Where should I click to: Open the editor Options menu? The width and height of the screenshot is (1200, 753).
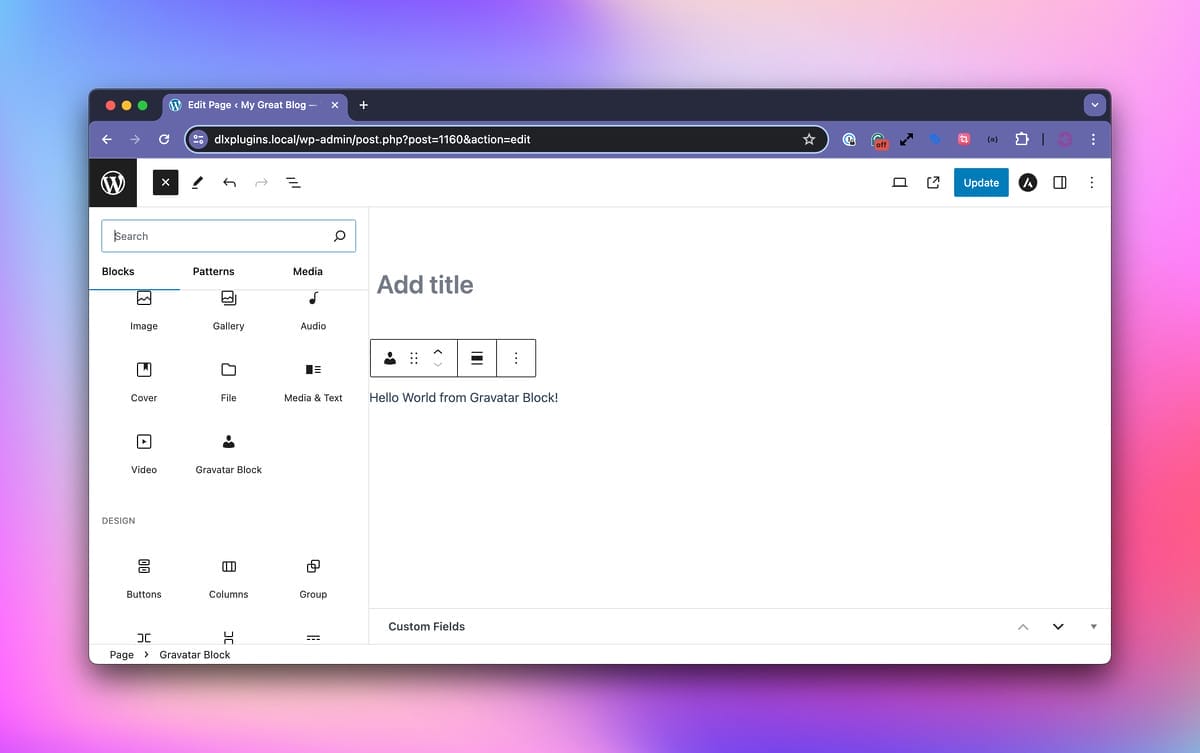point(1091,183)
